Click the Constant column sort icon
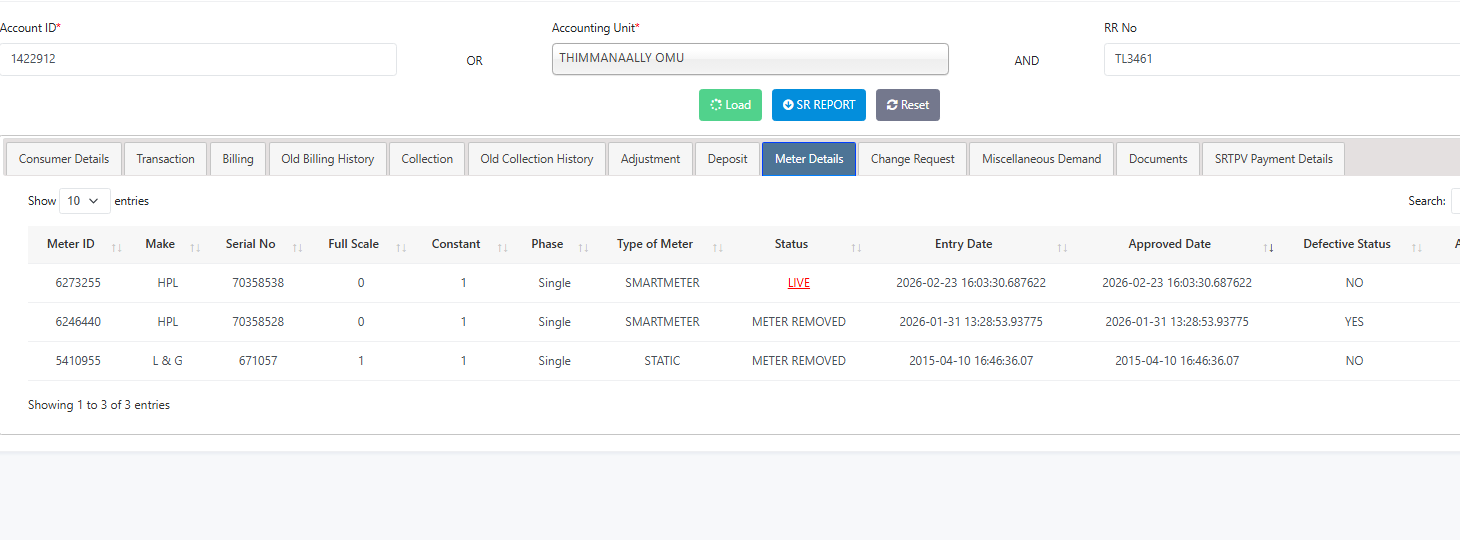1460x540 pixels. coord(502,247)
